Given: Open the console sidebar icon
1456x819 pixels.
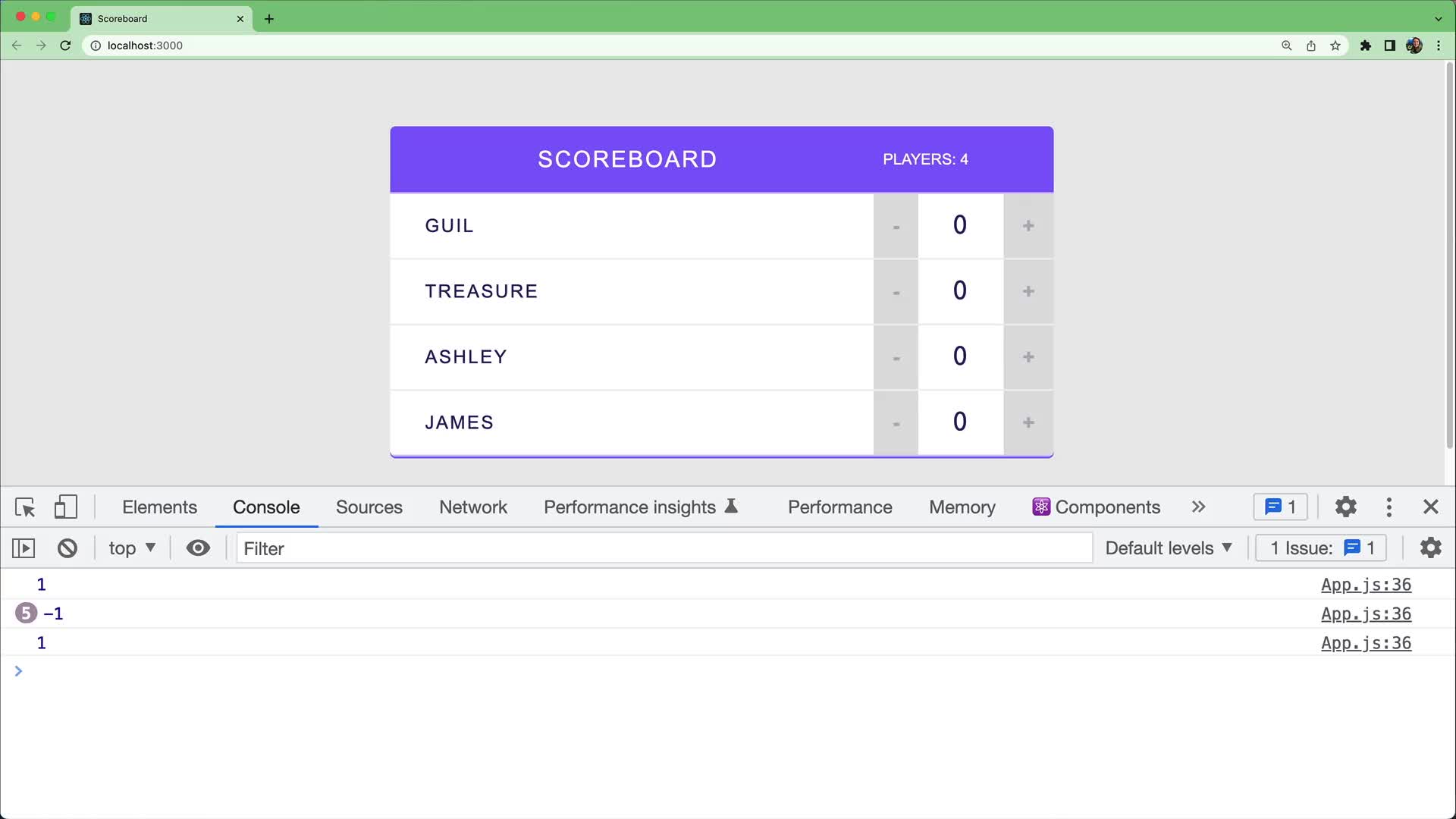Looking at the screenshot, I should coord(24,548).
